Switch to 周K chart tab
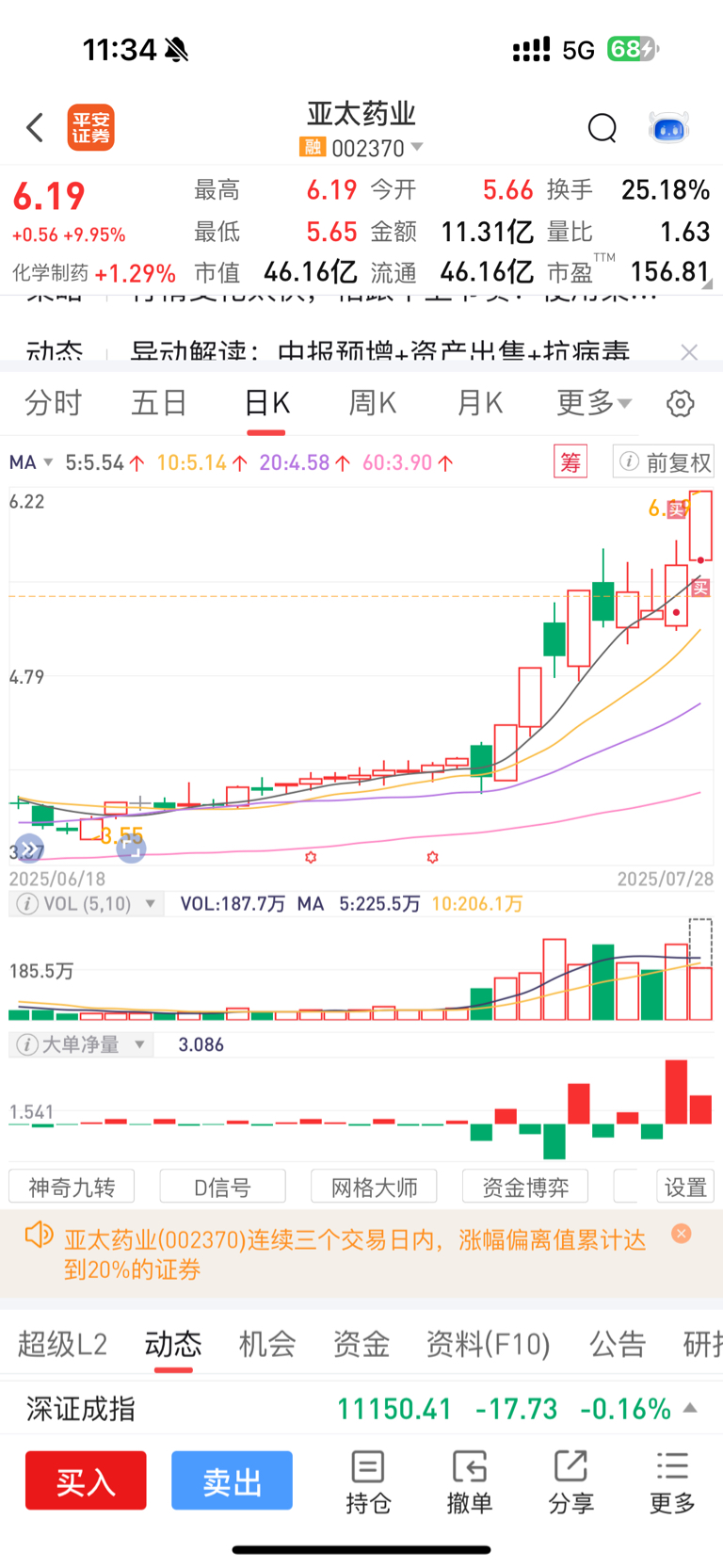 (x=373, y=403)
